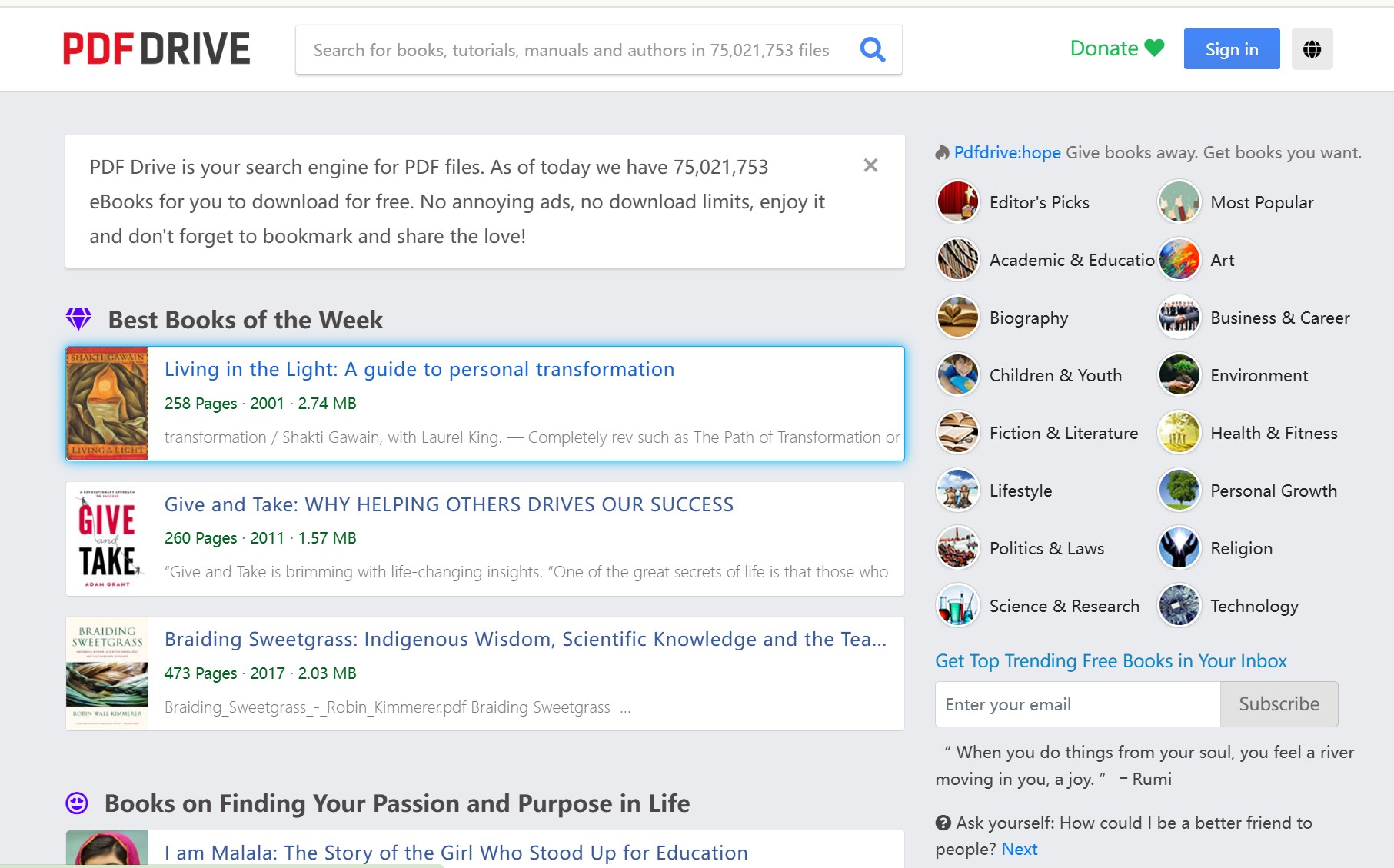Click the Sign in button

click(1232, 49)
